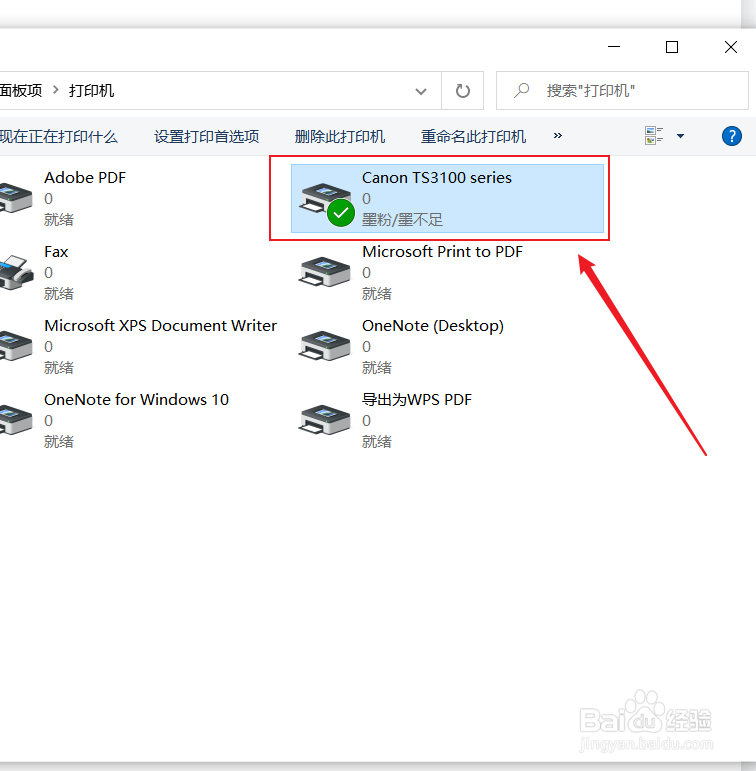Image resolution: width=756 pixels, height=771 pixels.
Task: Click 就绪 status under OneNote (Desktop)
Action: tap(377, 367)
